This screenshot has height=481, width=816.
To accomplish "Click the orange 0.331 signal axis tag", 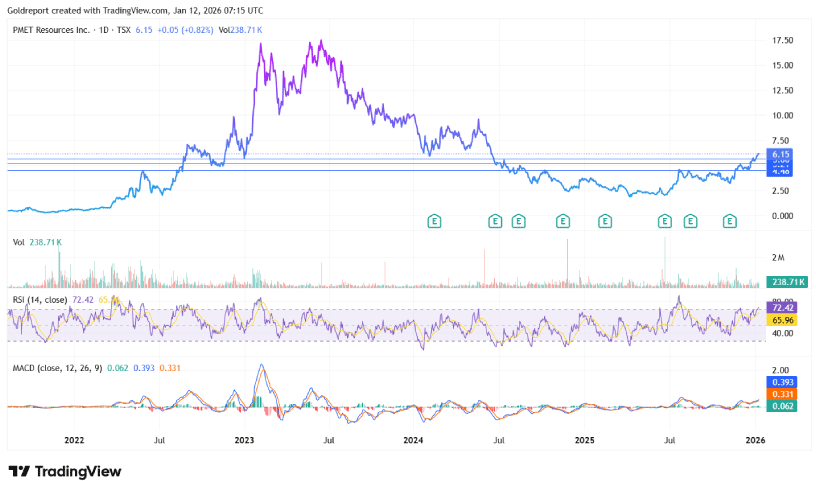I will pos(780,394).
